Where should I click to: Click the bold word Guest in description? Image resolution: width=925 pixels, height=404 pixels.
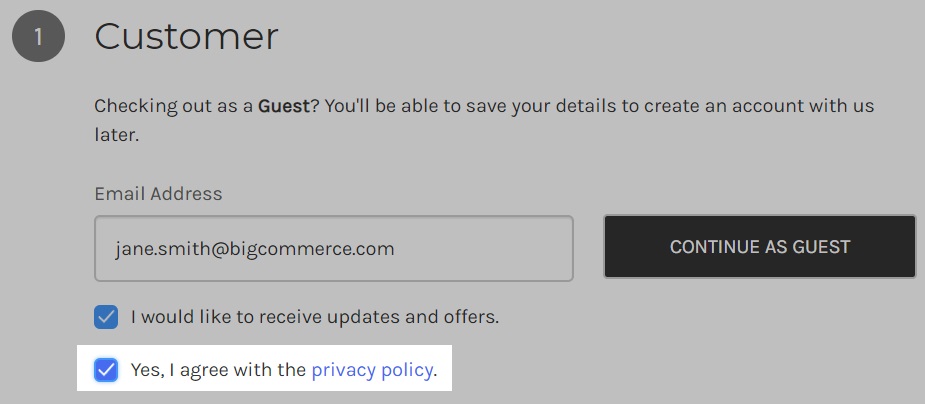click(x=284, y=106)
